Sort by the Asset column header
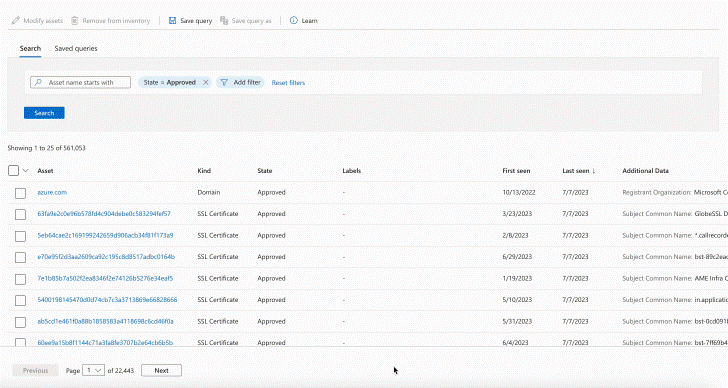Screen dimensions: 728x388 (46, 171)
